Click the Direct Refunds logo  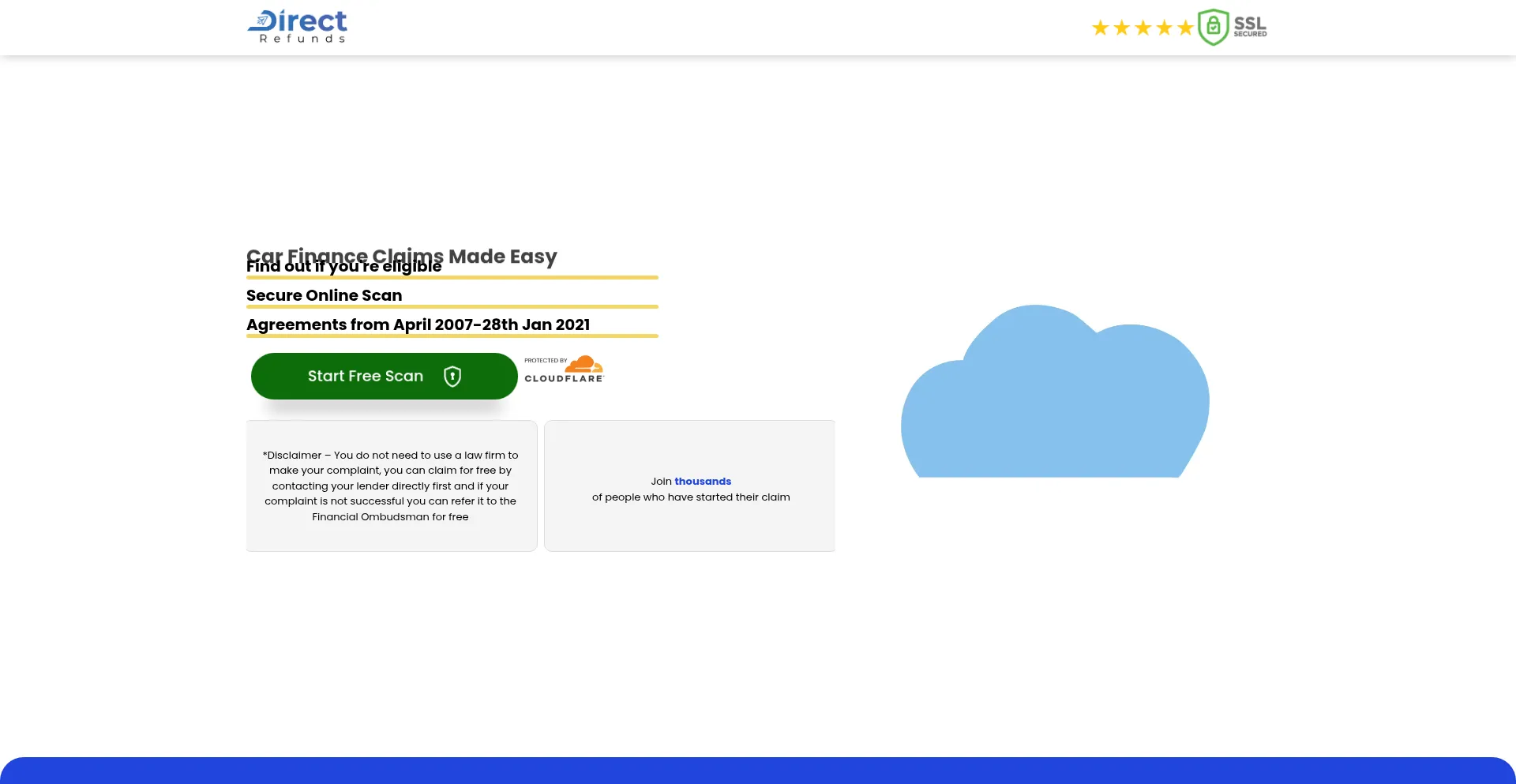(x=297, y=25)
